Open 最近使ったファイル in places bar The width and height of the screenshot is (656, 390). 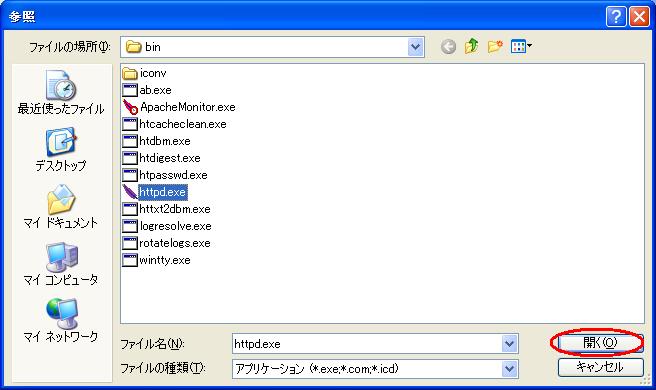point(61,93)
